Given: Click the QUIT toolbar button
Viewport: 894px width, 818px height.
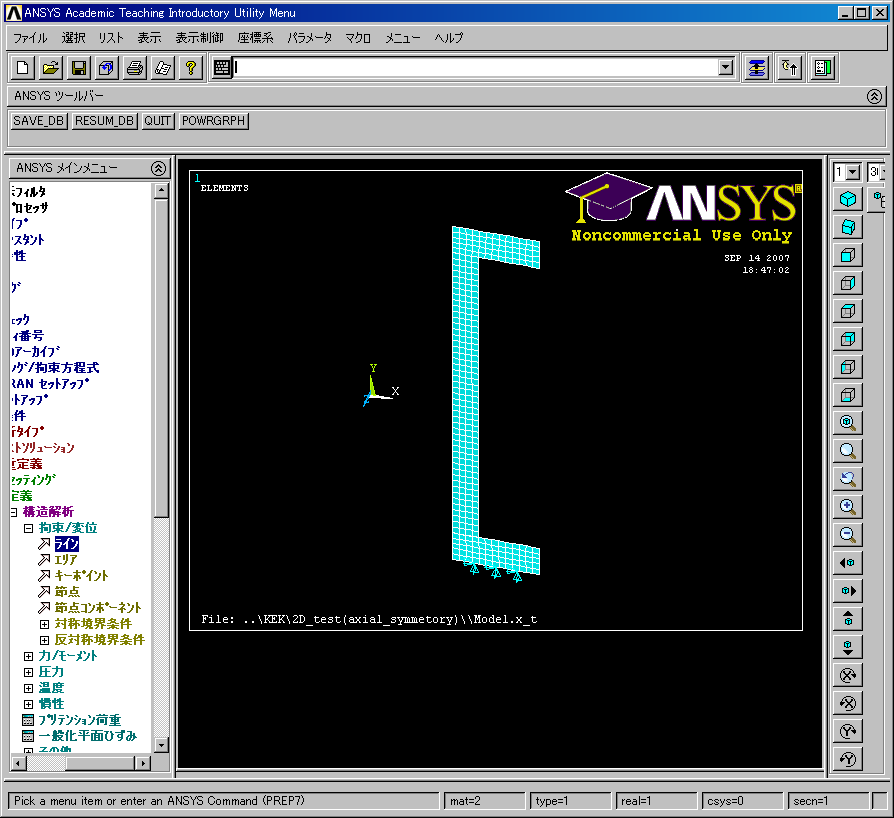Looking at the screenshot, I should [x=157, y=121].
